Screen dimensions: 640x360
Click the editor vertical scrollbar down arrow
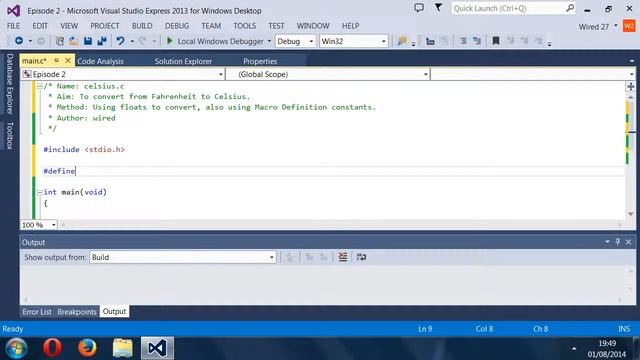point(631,214)
